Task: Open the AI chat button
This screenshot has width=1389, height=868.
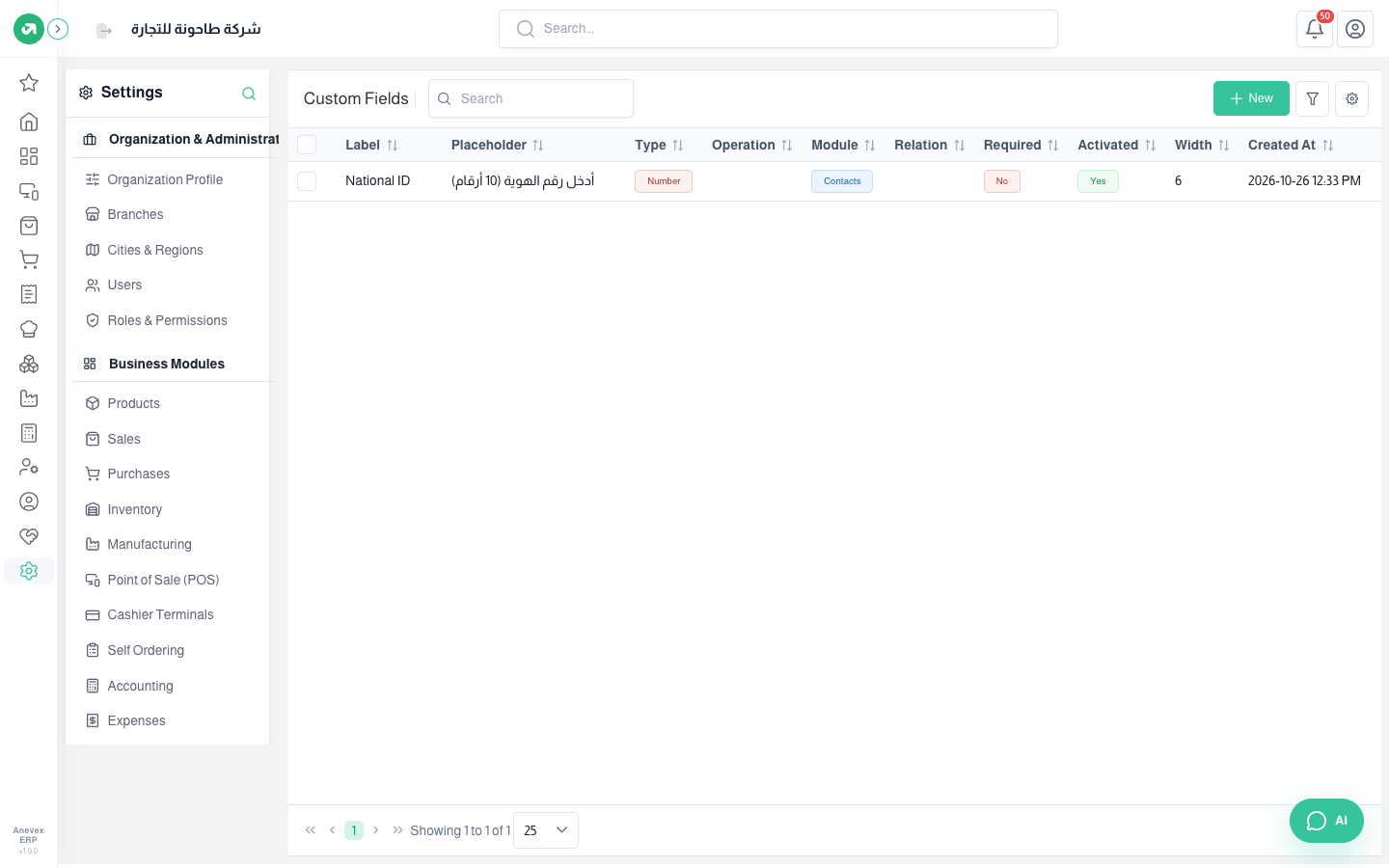Action: point(1326,821)
